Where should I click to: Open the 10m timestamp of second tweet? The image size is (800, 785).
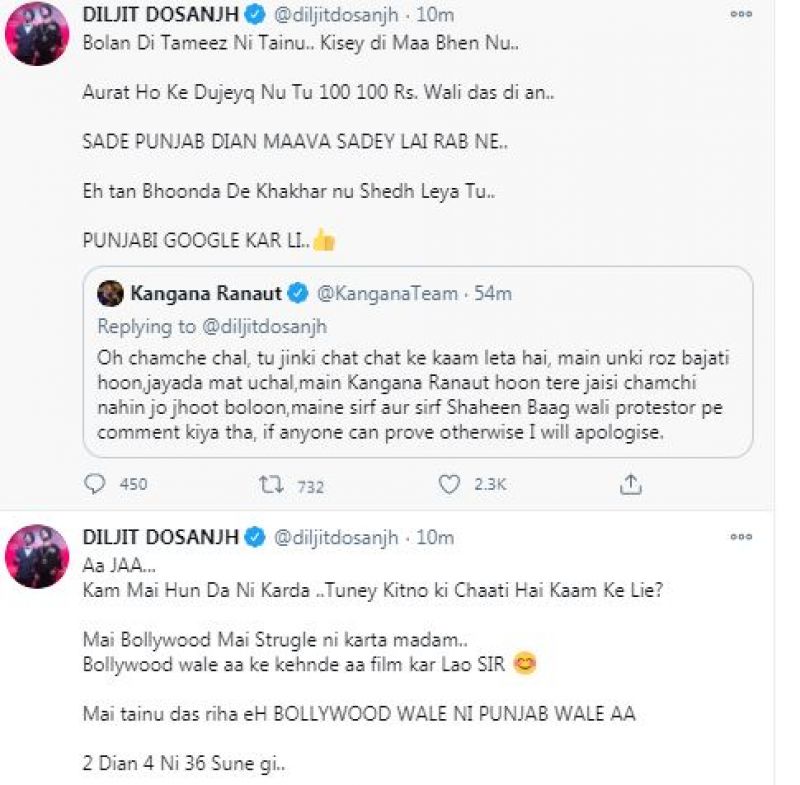coord(435,537)
